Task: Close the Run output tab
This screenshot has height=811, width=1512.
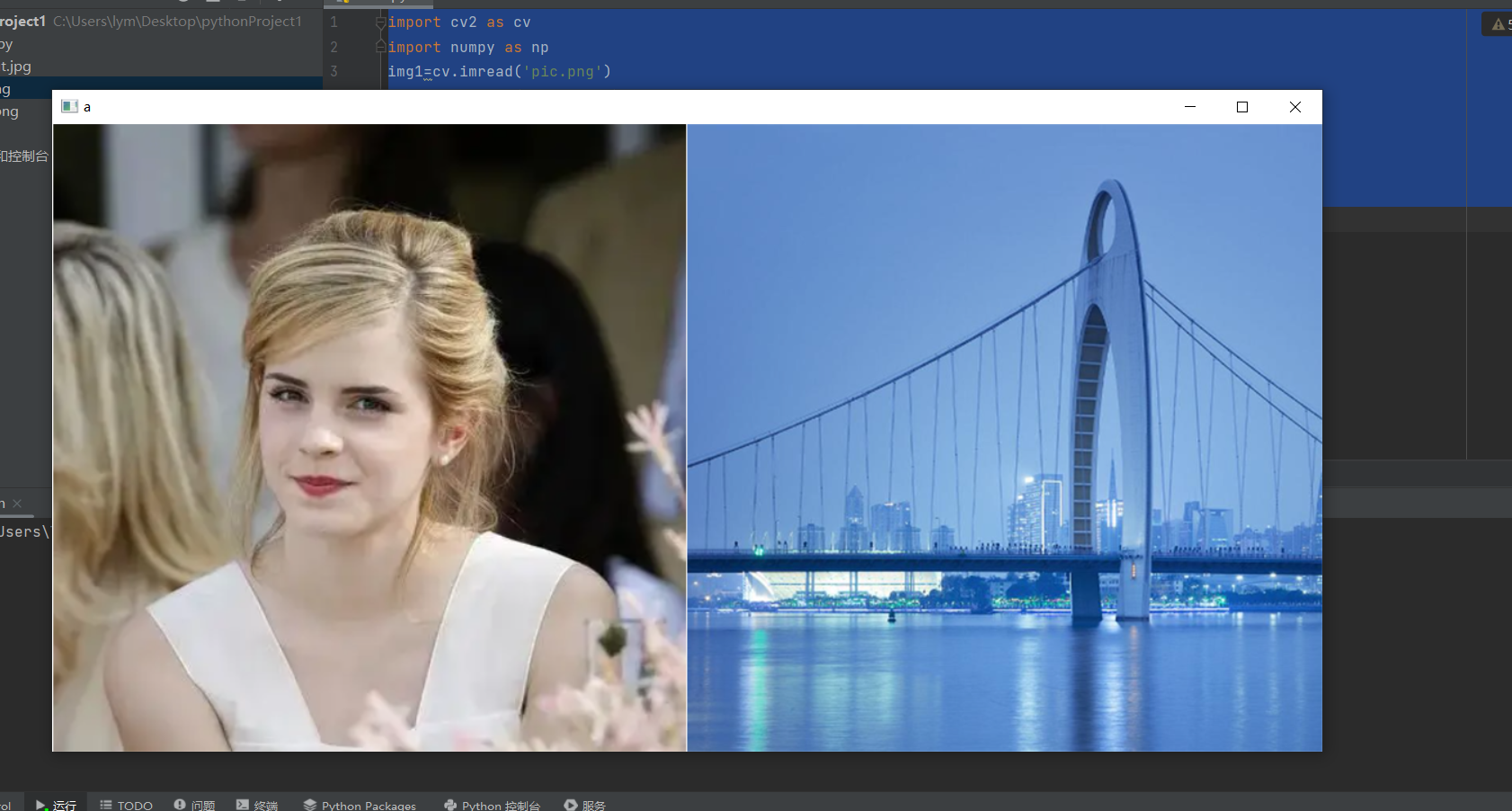Action: point(17,504)
